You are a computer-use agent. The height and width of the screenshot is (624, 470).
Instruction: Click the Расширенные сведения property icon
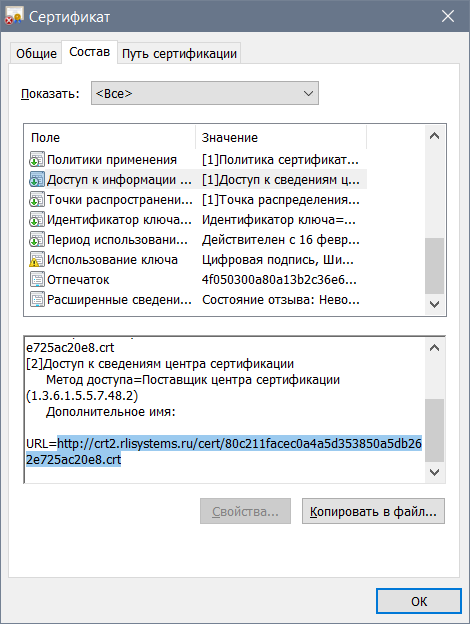pyautogui.click(x=37, y=299)
